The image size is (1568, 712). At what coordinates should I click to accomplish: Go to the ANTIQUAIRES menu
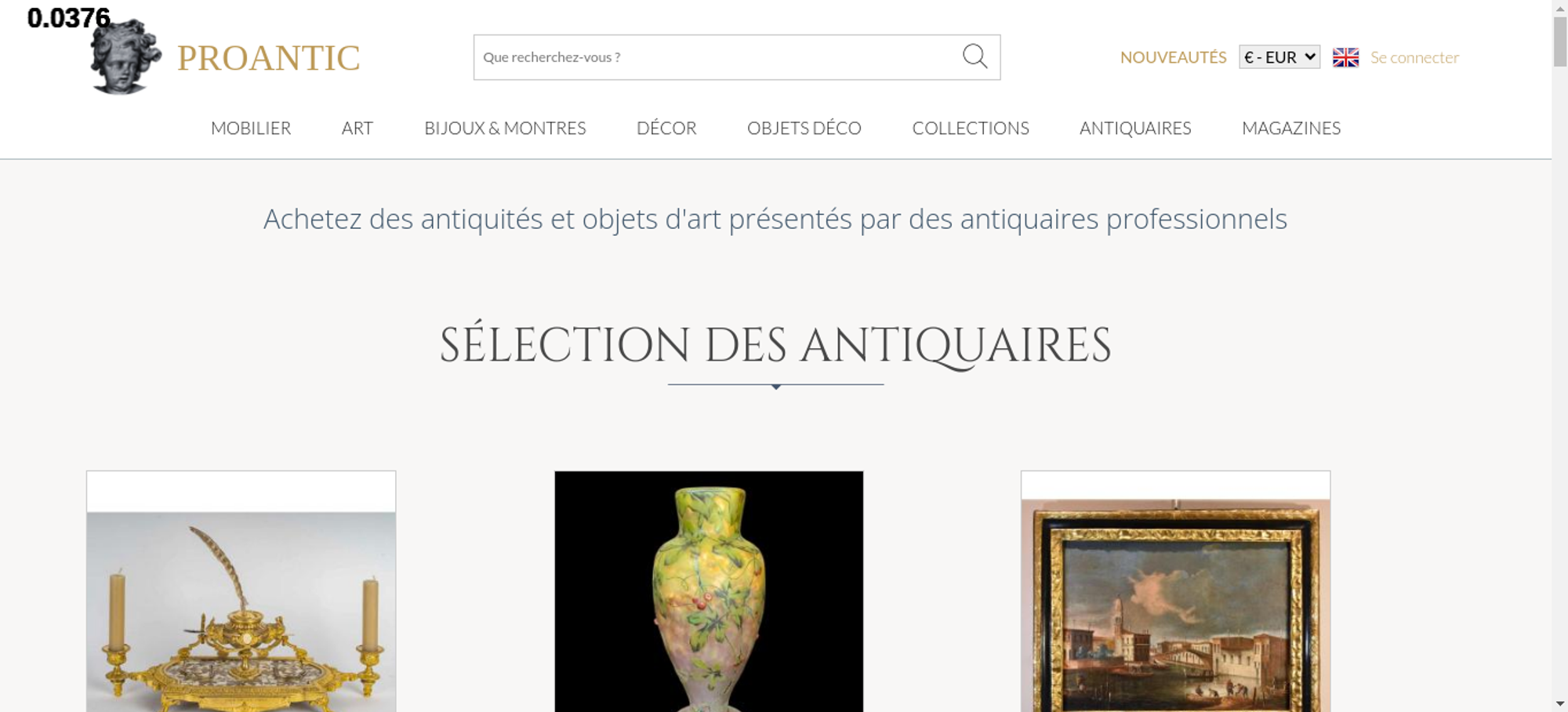click(x=1135, y=128)
